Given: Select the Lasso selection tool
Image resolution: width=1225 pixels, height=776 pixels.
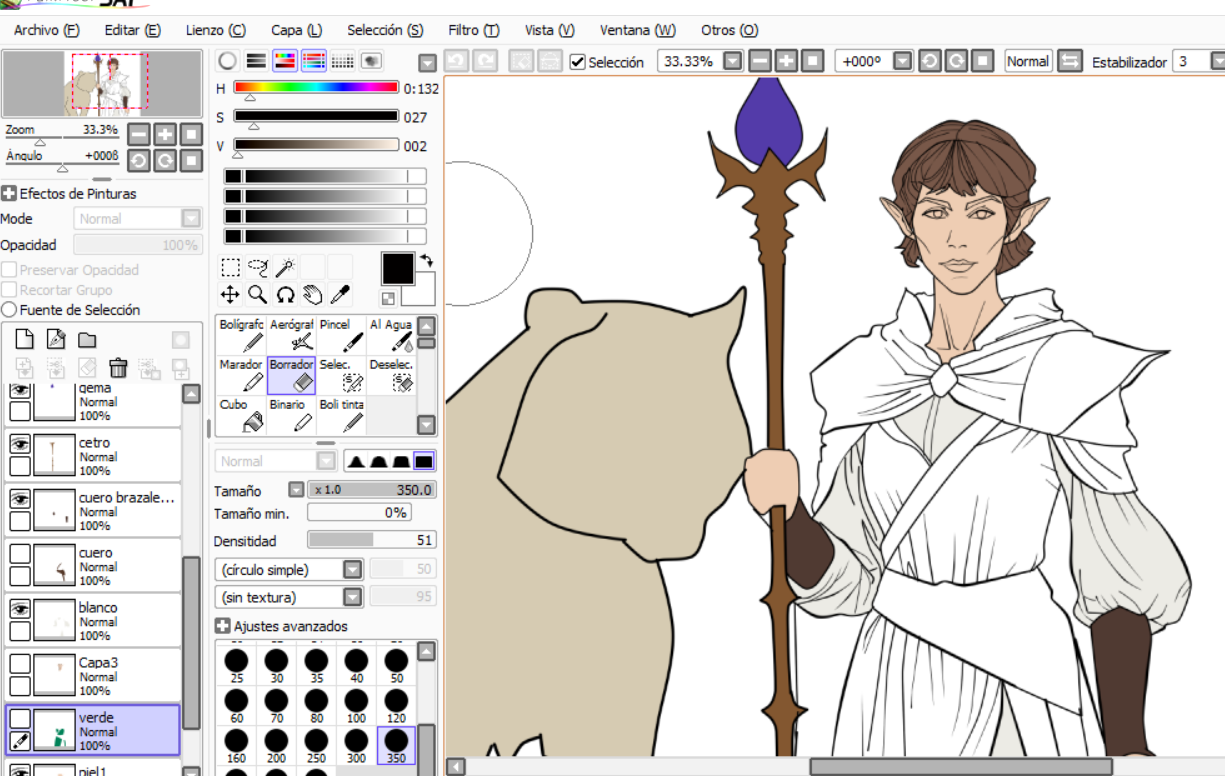Looking at the screenshot, I should click(258, 267).
